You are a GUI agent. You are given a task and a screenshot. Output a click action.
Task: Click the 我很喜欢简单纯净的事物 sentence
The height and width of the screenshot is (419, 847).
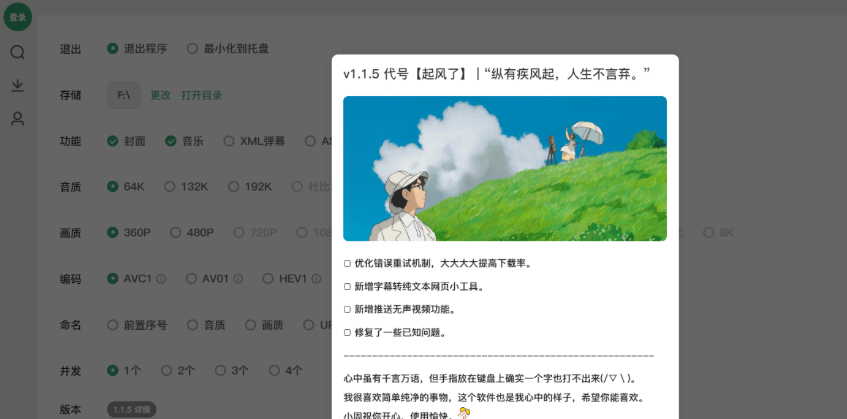click(x=494, y=398)
